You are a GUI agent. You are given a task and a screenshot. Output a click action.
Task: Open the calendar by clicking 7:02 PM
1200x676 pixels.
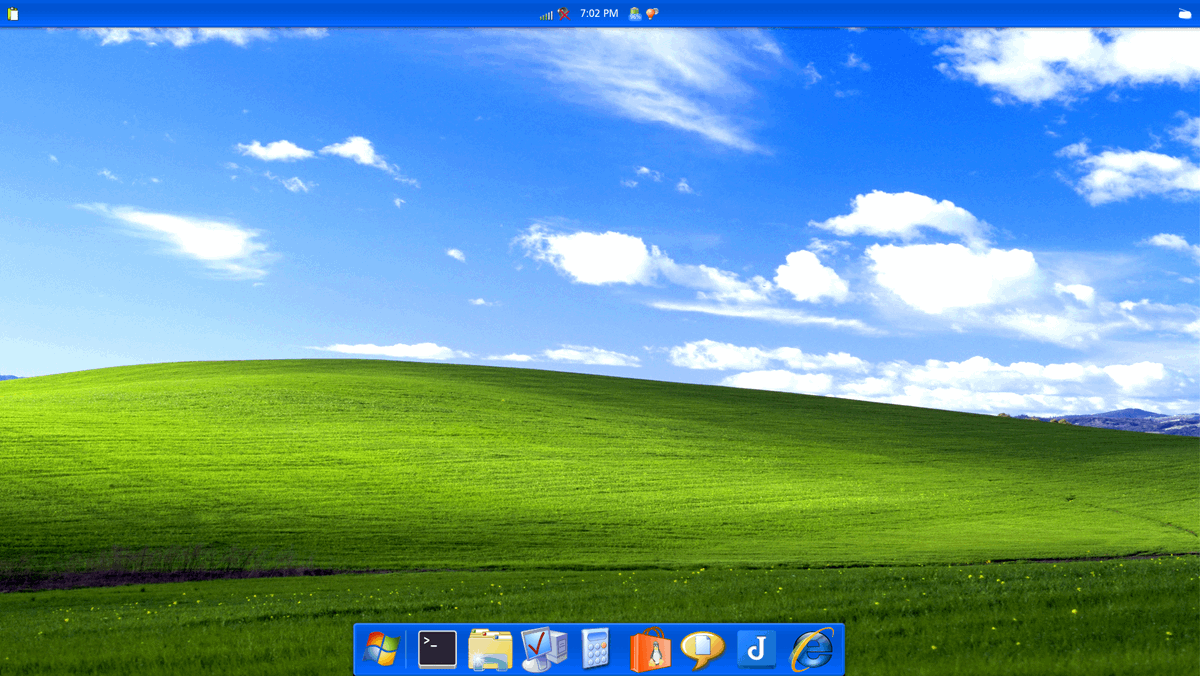(x=596, y=13)
